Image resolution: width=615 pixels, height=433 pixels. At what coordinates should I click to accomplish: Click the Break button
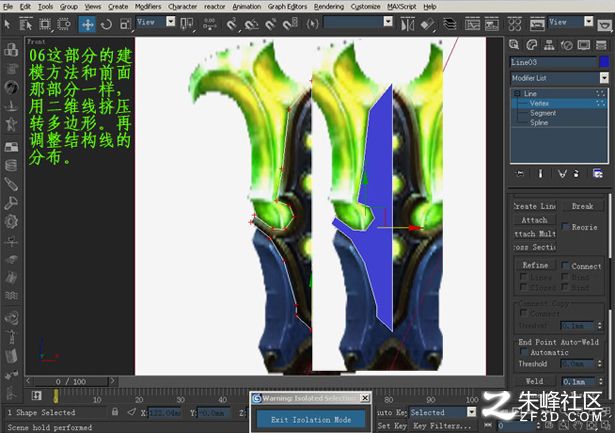coord(582,206)
